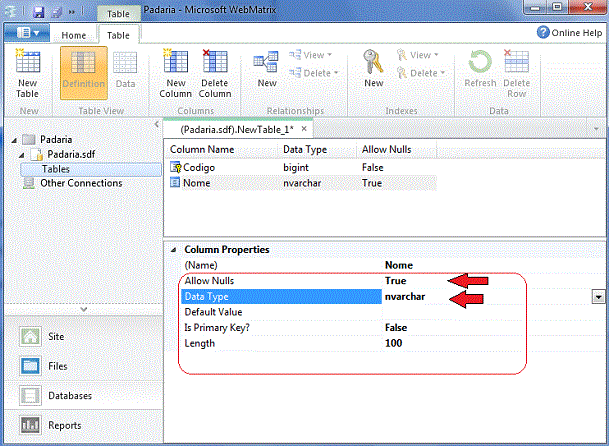
Task: Create a New relationship
Action: 267,70
